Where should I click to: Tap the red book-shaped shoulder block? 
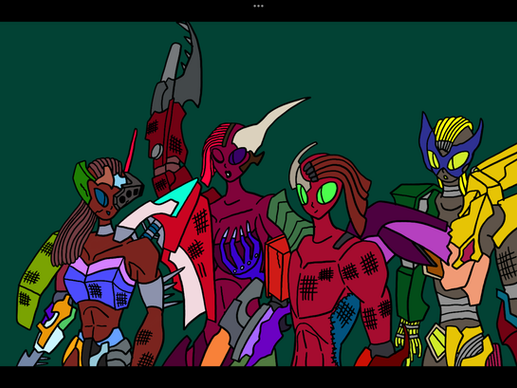(x=277, y=268)
